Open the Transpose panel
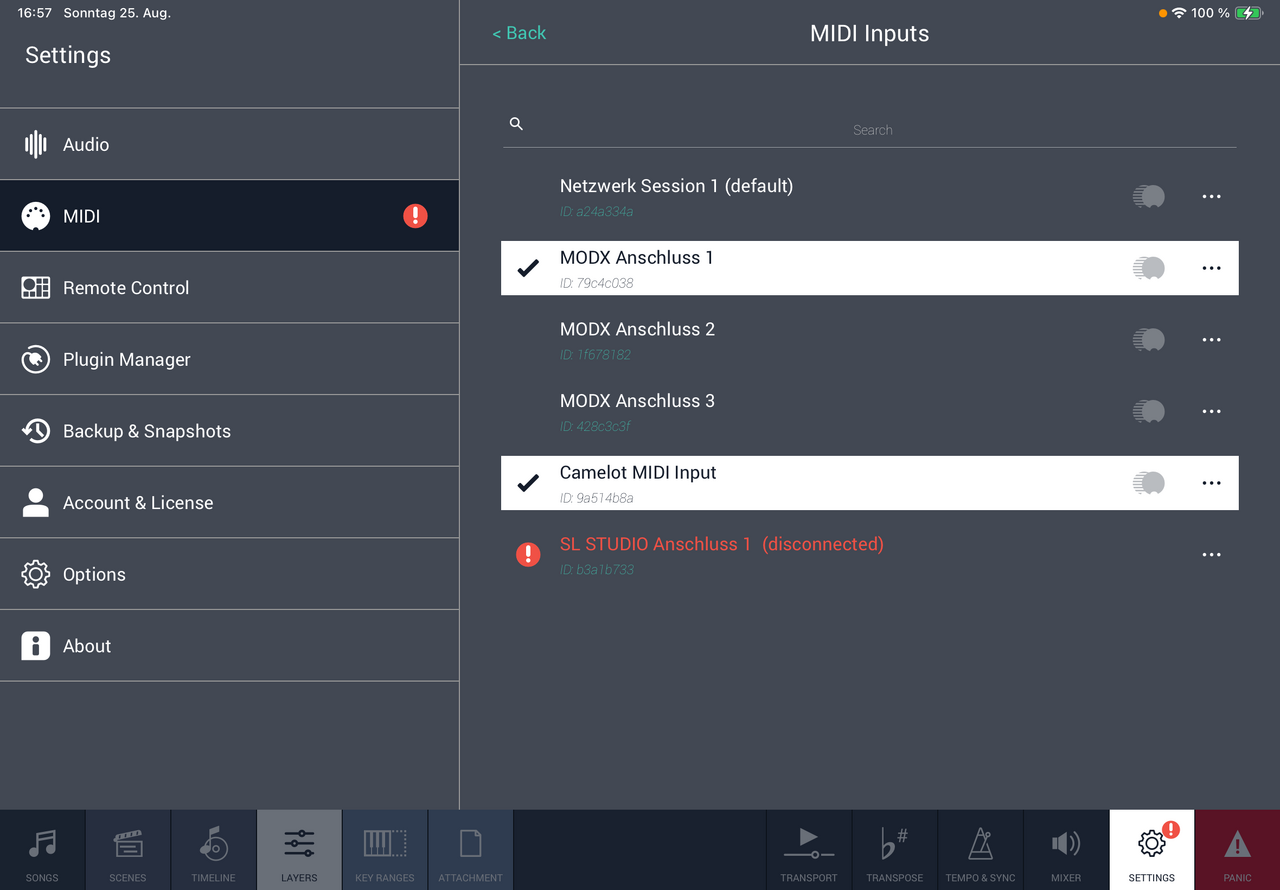The height and width of the screenshot is (890, 1280). [x=895, y=850]
